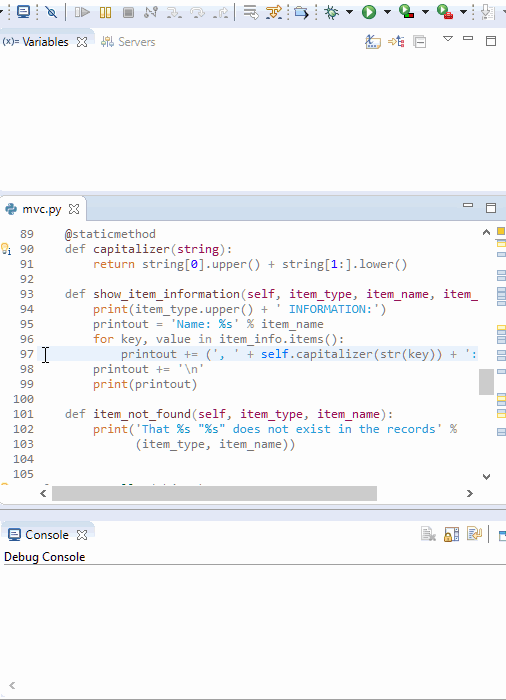Image resolution: width=506 pixels, height=700 pixels.
Task: Click the Display Selected Console icon
Action: coord(502,535)
